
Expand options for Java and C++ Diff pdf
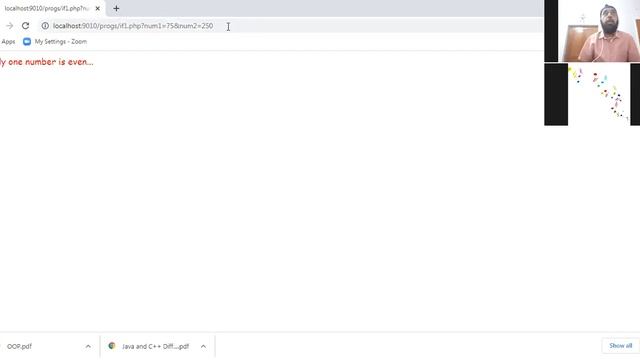click(x=203, y=347)
